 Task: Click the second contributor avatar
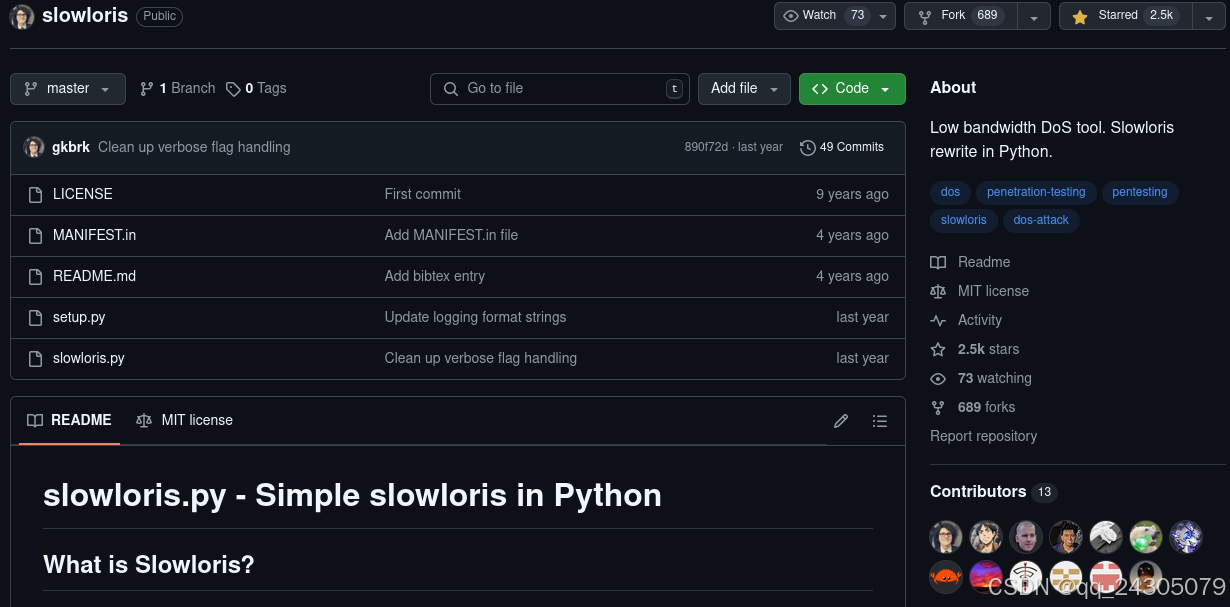point(986,537)
